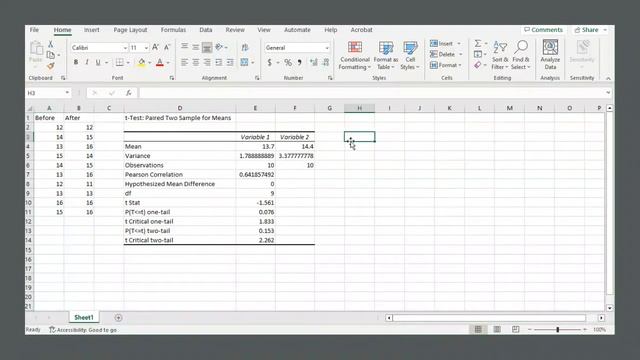Click the AutoSum sigma icon

click(478, 43)
